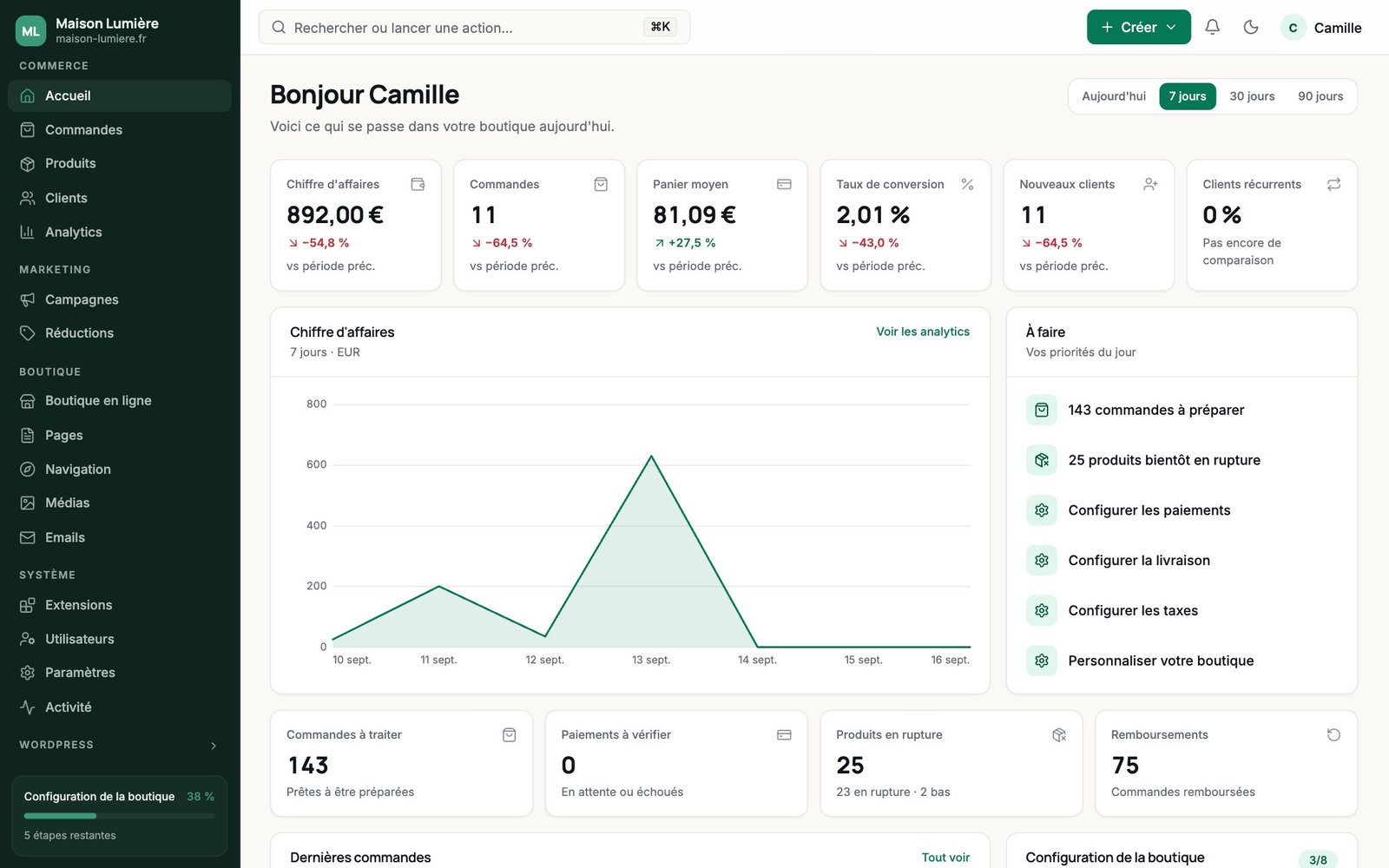Click user-plus icon on Nouveaux clients card

[x=1150, y=184]
